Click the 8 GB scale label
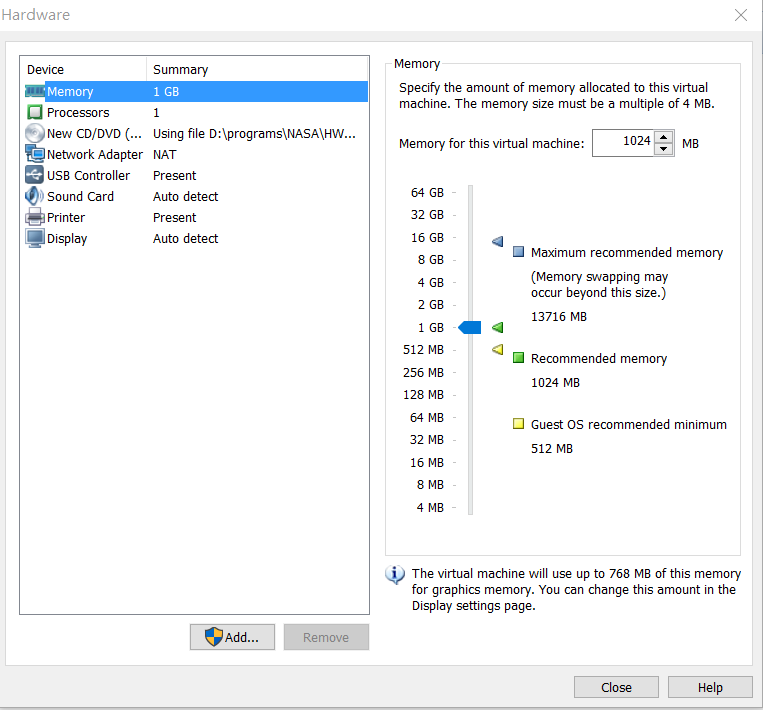 [431, 259]
